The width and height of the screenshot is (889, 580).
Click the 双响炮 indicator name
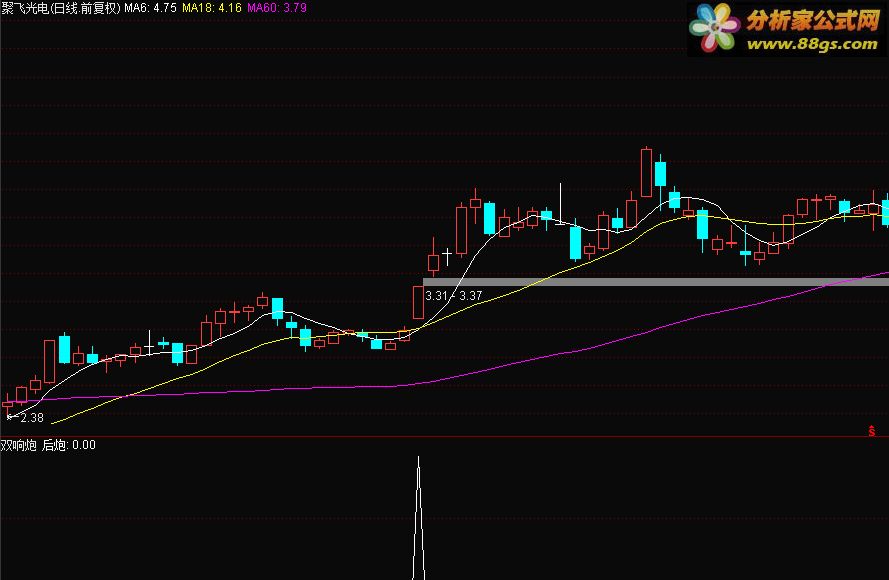coord(19,445)
